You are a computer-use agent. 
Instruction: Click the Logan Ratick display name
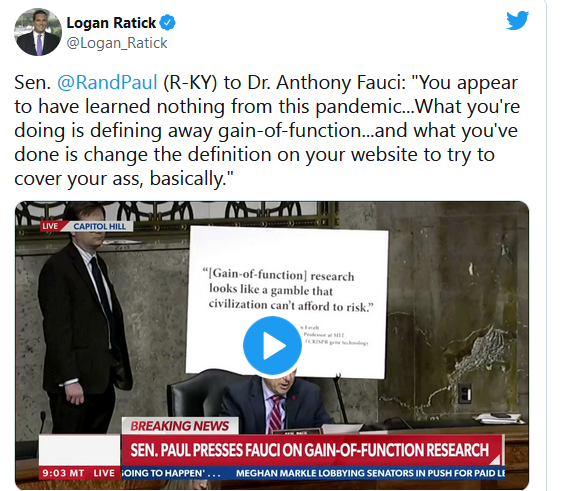[x=111, y=23]
